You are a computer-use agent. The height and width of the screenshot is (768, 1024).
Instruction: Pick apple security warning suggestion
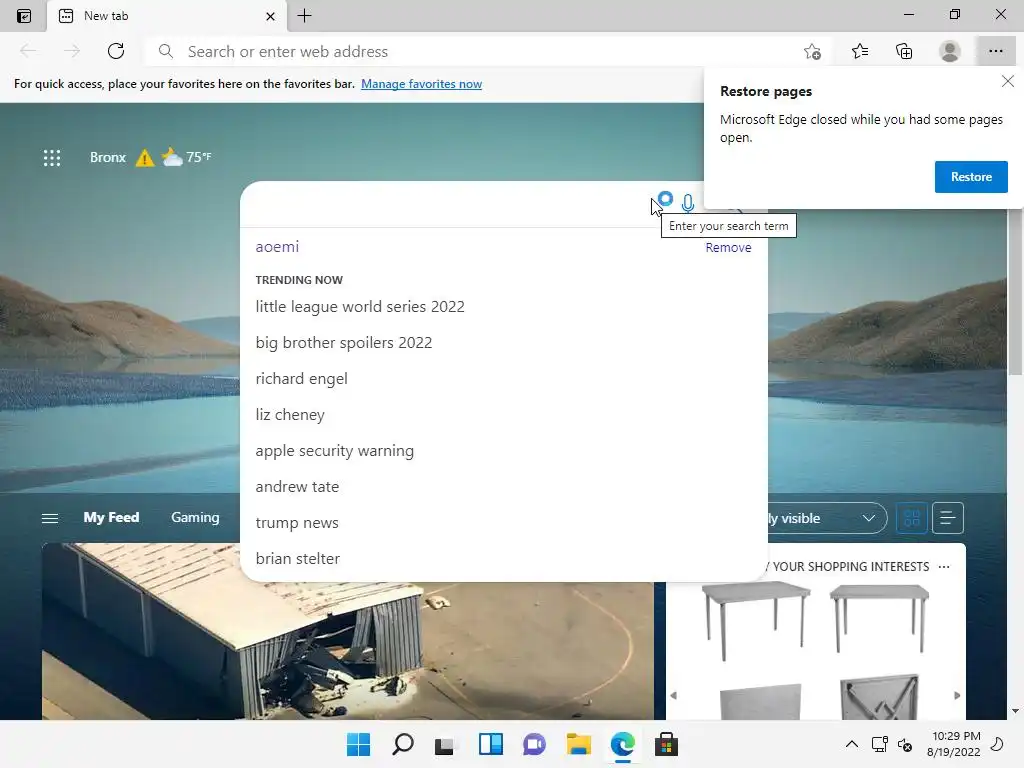334,451
